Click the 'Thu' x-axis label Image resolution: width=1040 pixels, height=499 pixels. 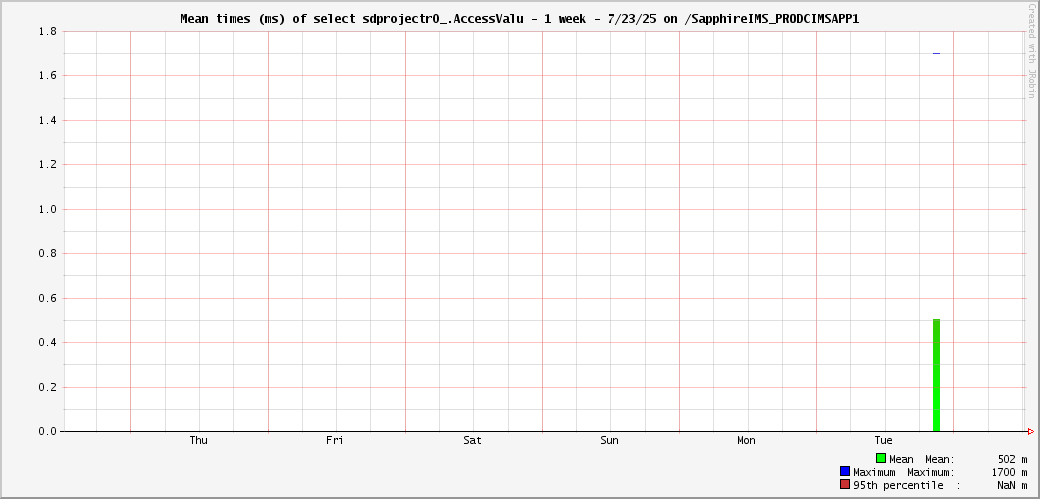point(198,440)
